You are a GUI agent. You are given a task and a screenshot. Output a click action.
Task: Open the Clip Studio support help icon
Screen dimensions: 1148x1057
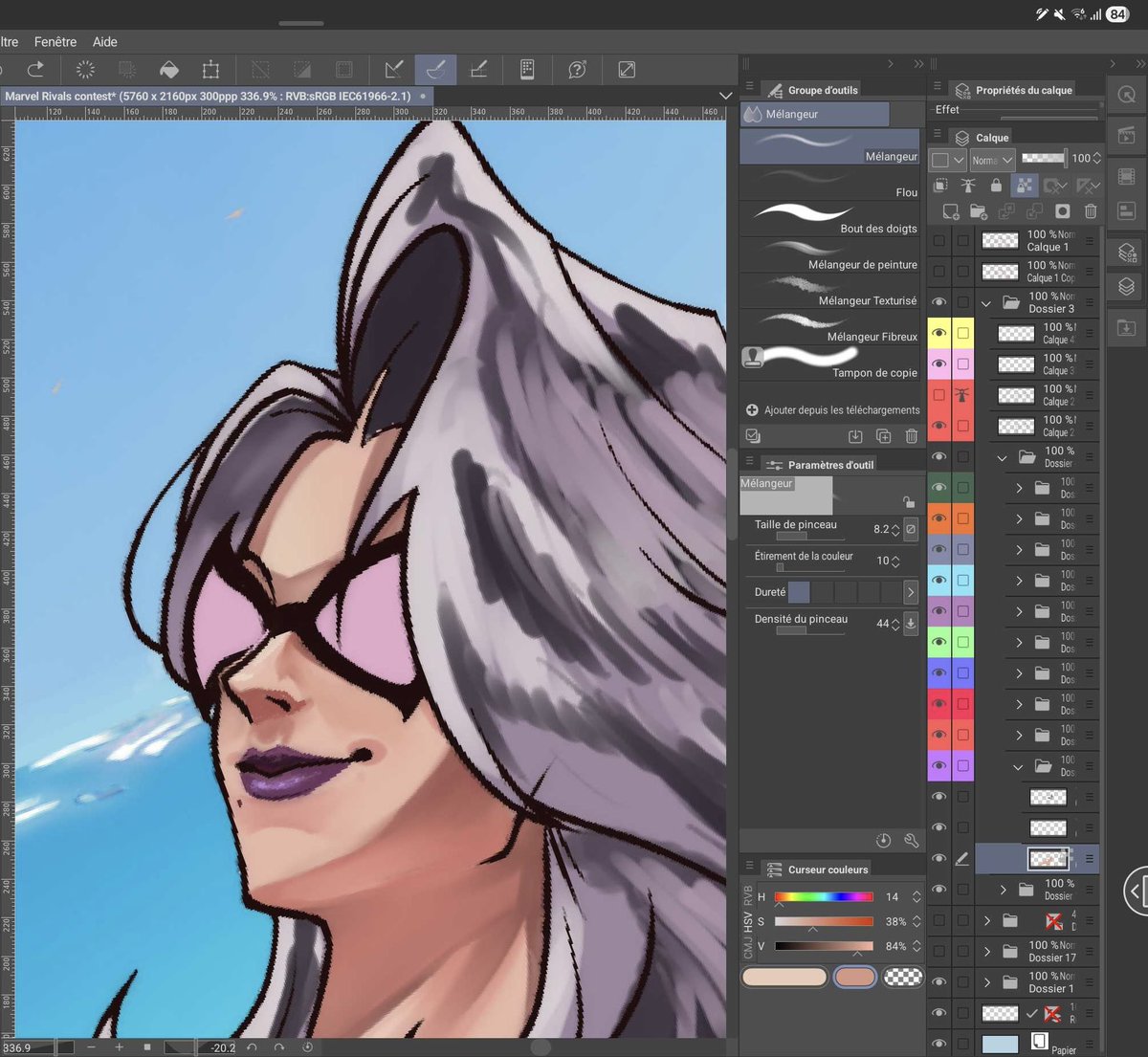coord(577,69)
